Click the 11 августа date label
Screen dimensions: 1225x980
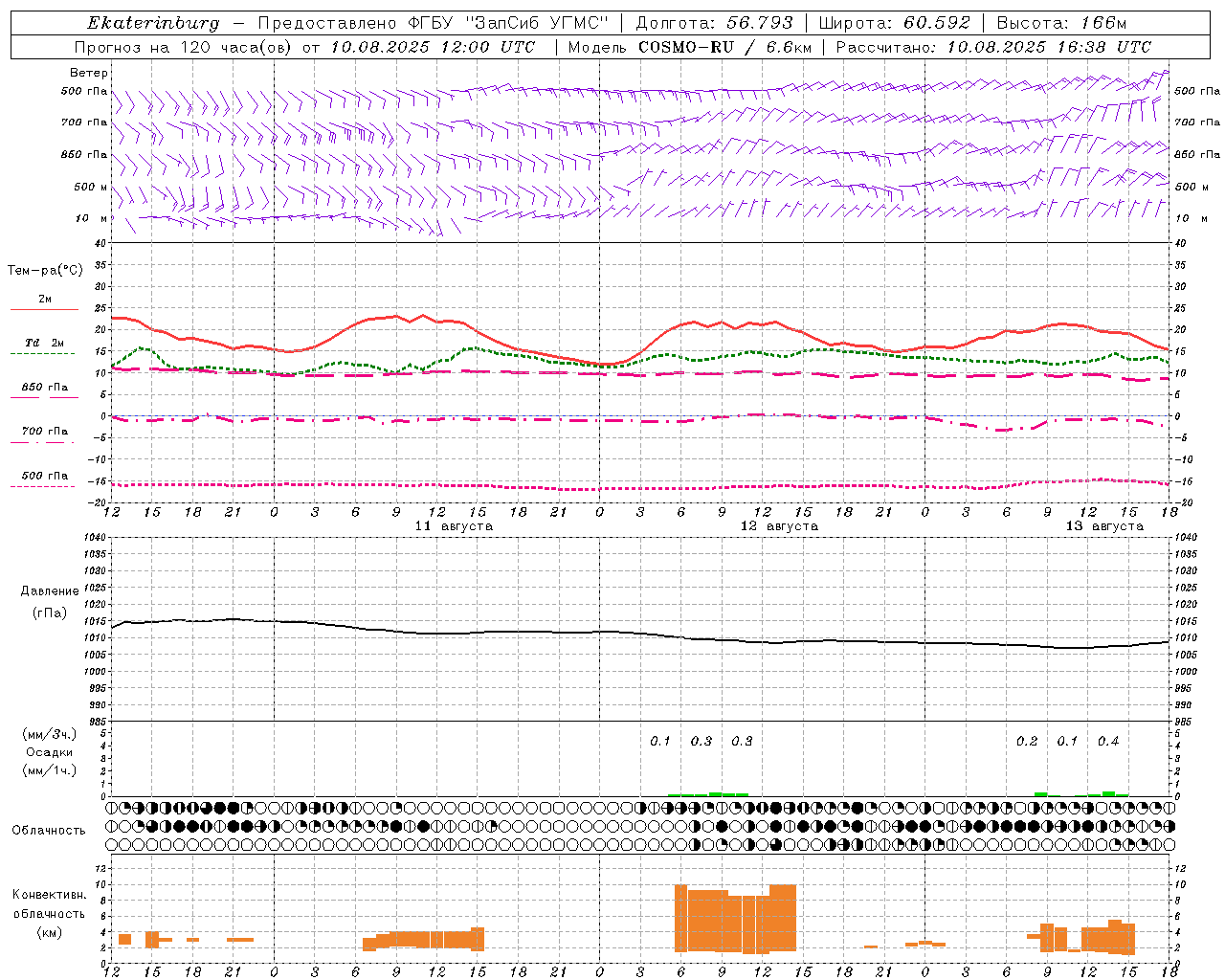pos(454,526)
